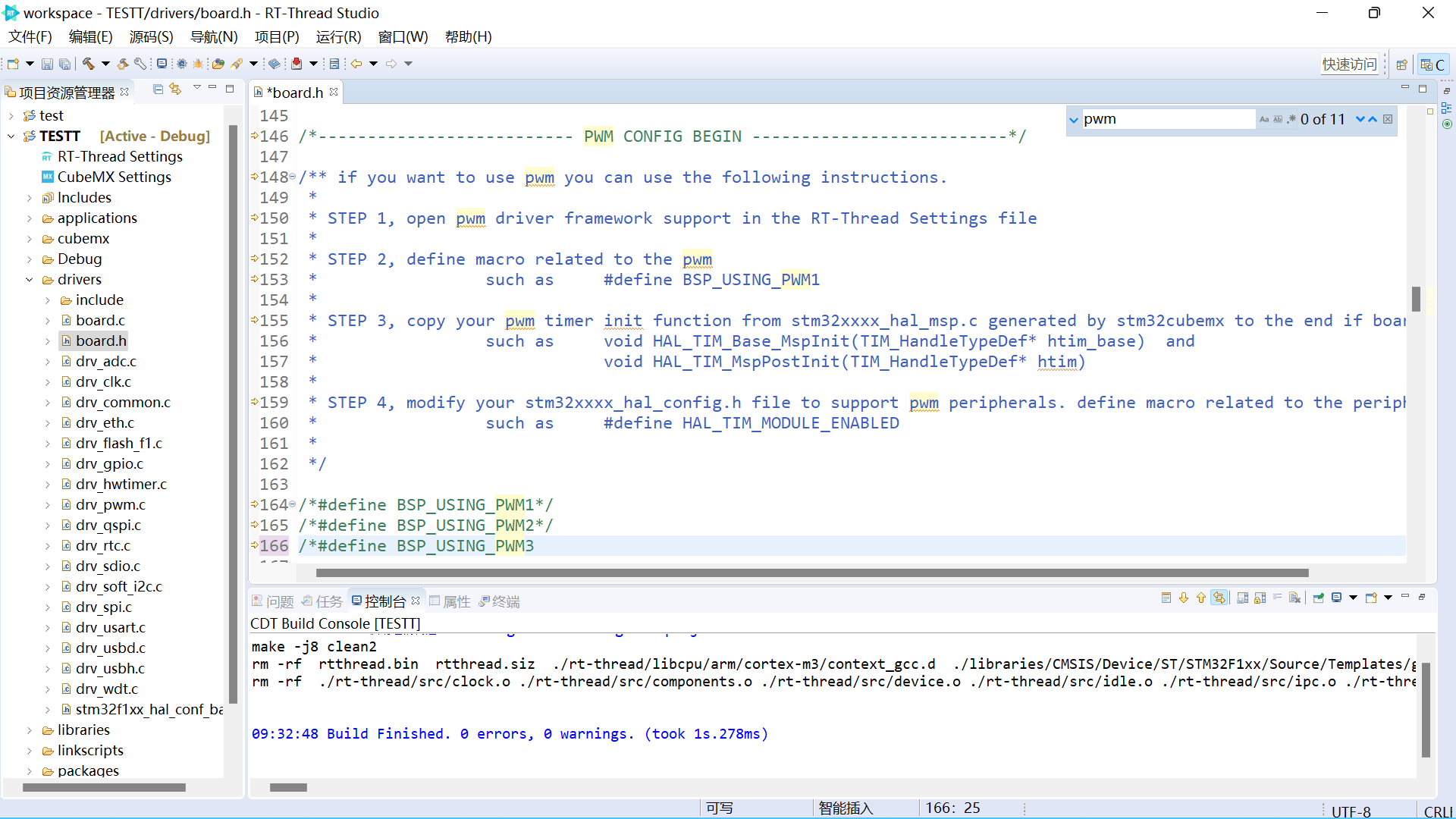This screenshot has height=819, width=1456.
Task: Click the editor horizontal scrollbar
Action: [811, 573]
